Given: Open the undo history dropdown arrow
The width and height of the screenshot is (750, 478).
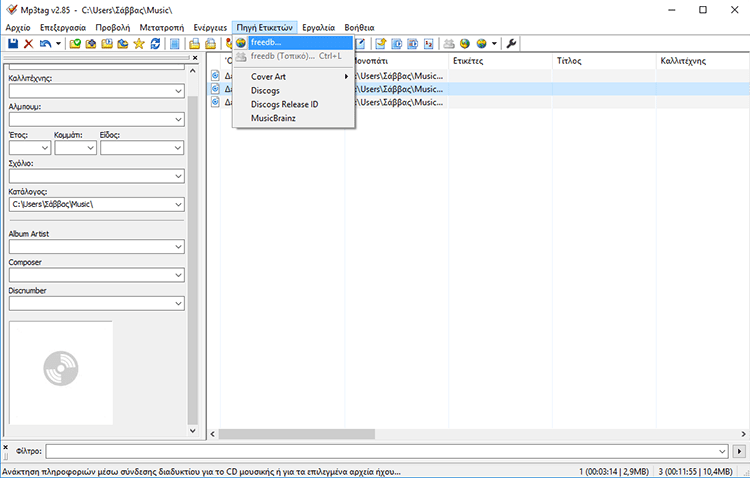Looking at the screenshot, I should [x=58, y=44].
